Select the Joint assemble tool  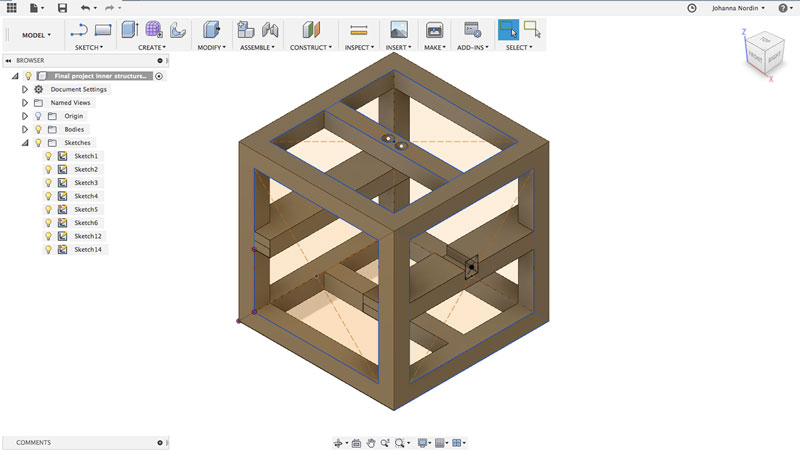pyautogui.click(x=270, y=30)
